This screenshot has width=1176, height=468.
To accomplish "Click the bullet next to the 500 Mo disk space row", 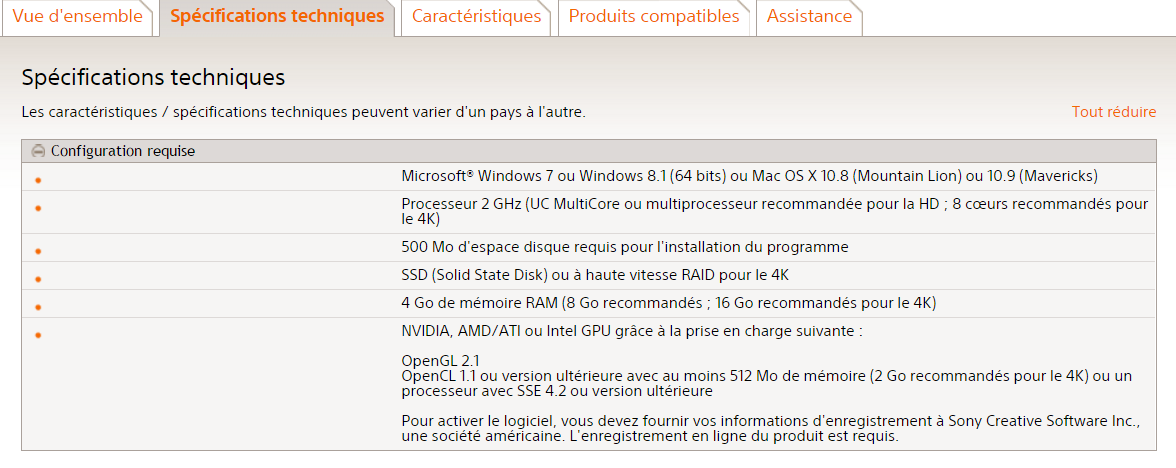I will tap(38, 252).
